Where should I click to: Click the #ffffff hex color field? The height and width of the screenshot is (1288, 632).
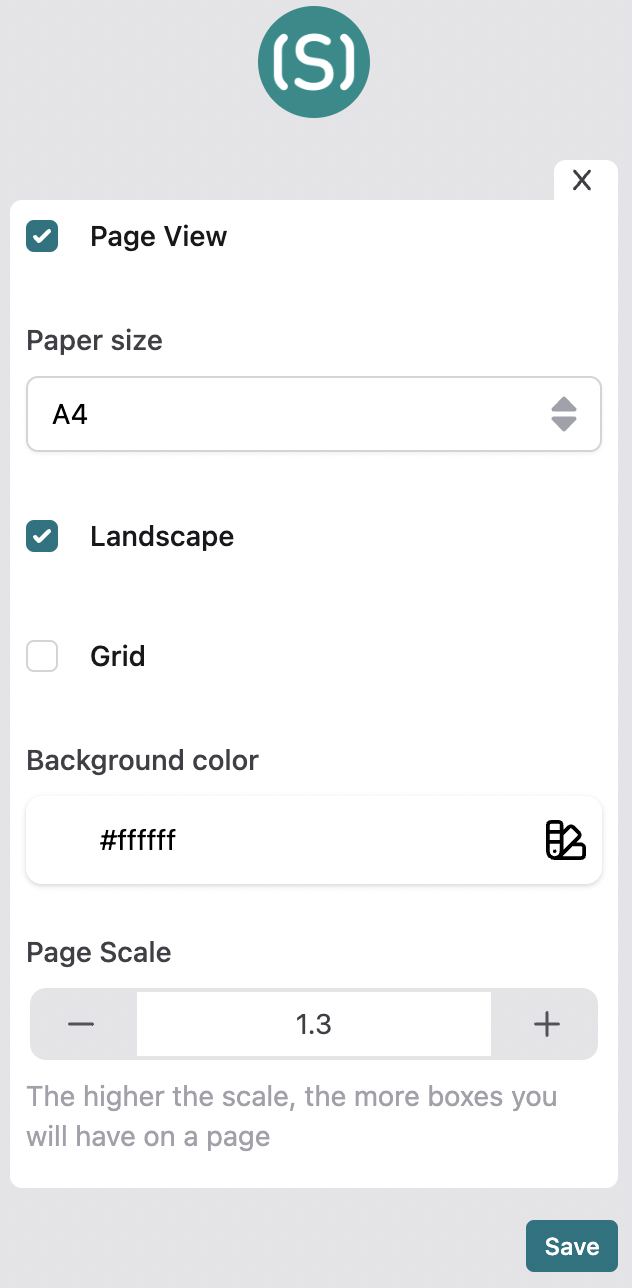point(314,840)
